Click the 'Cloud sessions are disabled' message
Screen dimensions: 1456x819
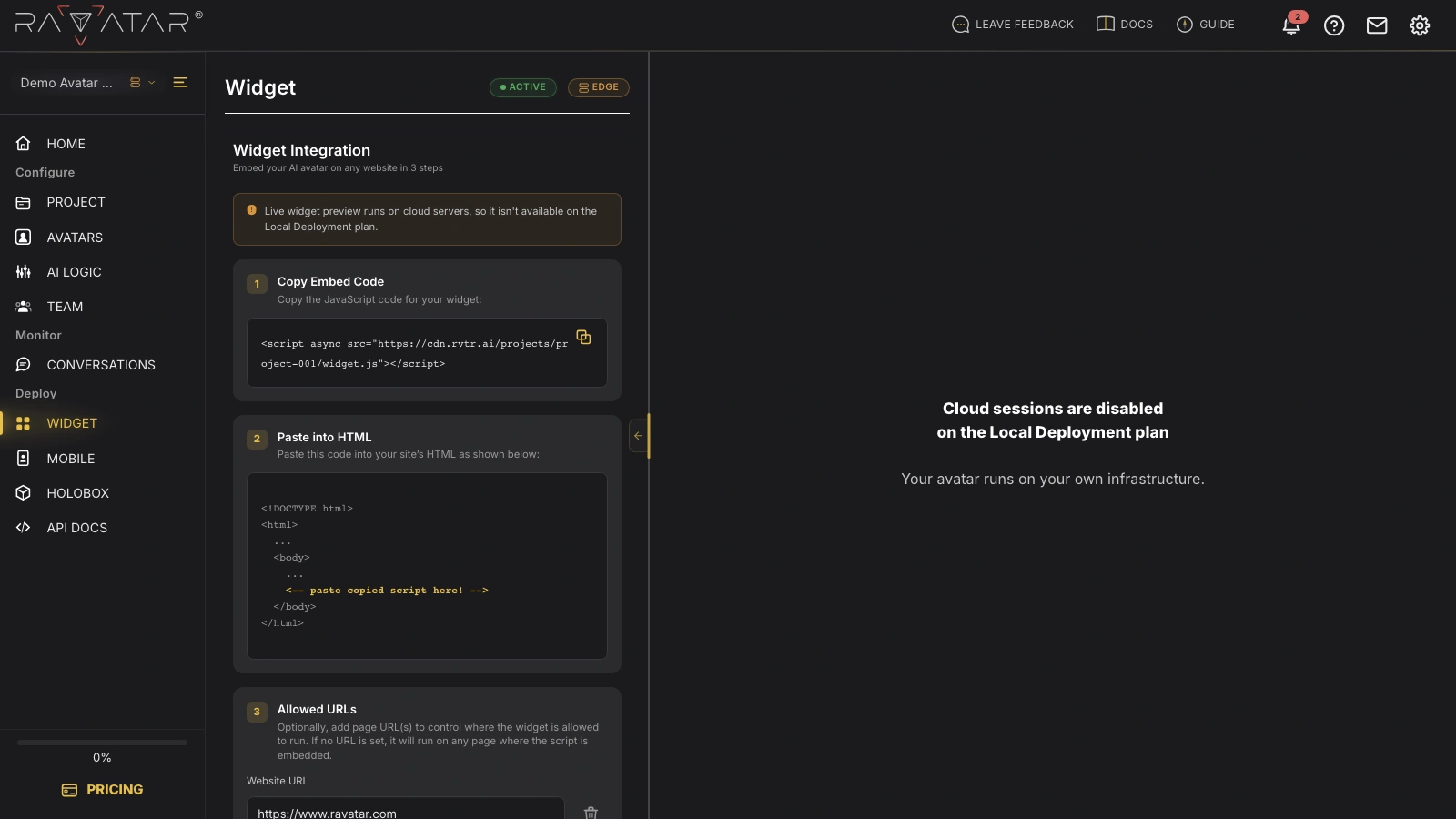click(1053, 420)
